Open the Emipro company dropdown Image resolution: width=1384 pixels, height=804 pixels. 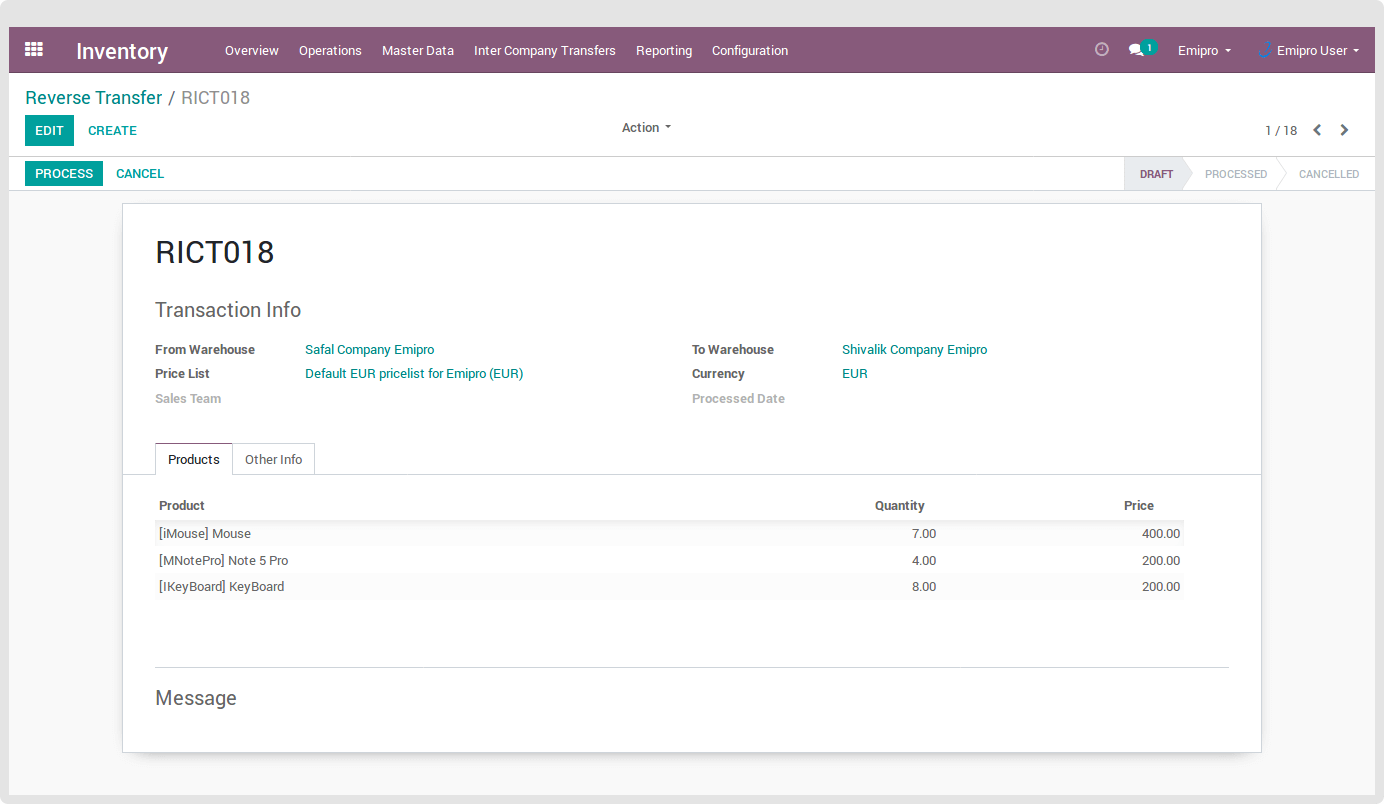tap(1204, 50)
